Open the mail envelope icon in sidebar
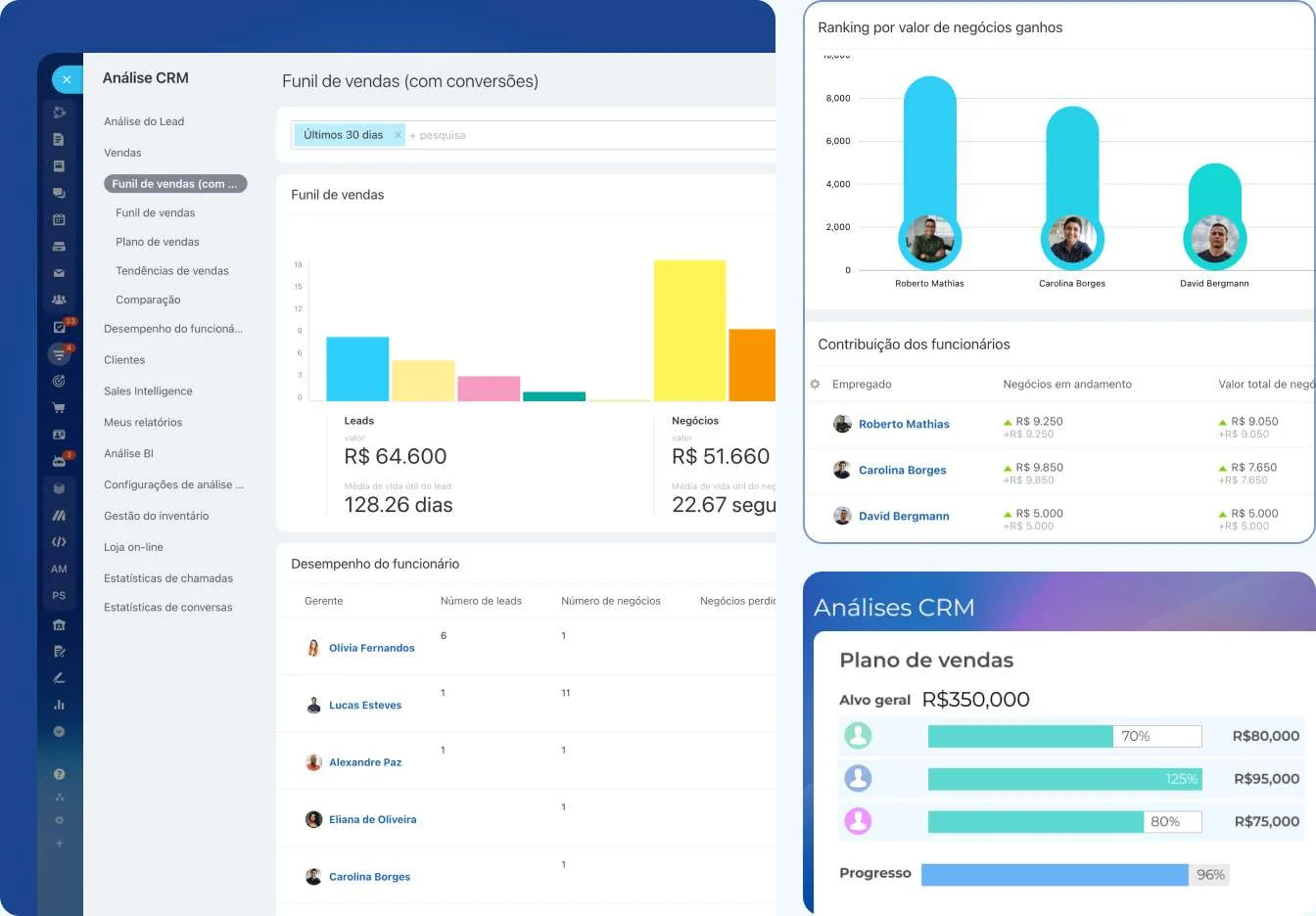The height and width of the screenshot is (916, 1316). pyautogui.click(x=59, y=273)
